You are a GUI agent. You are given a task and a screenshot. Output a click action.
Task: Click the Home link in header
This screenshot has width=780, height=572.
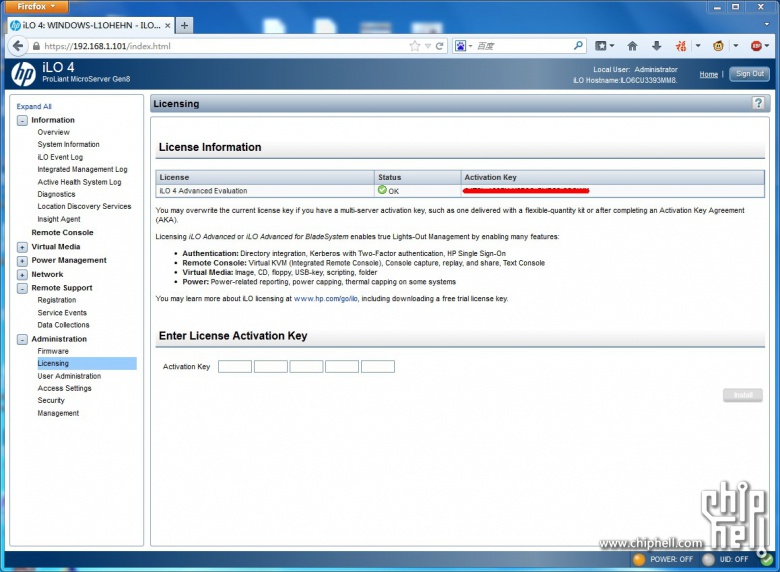pyautogui.click(x=708, y=75)
